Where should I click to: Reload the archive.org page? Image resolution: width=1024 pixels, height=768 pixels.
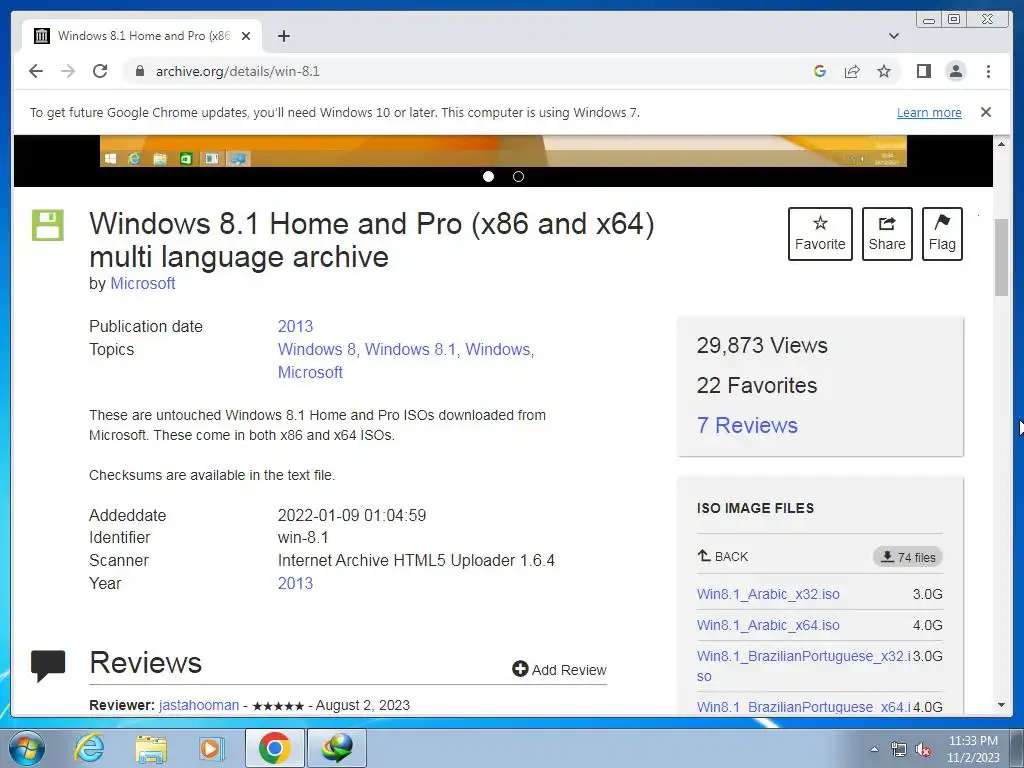click(x=100, y=71)
